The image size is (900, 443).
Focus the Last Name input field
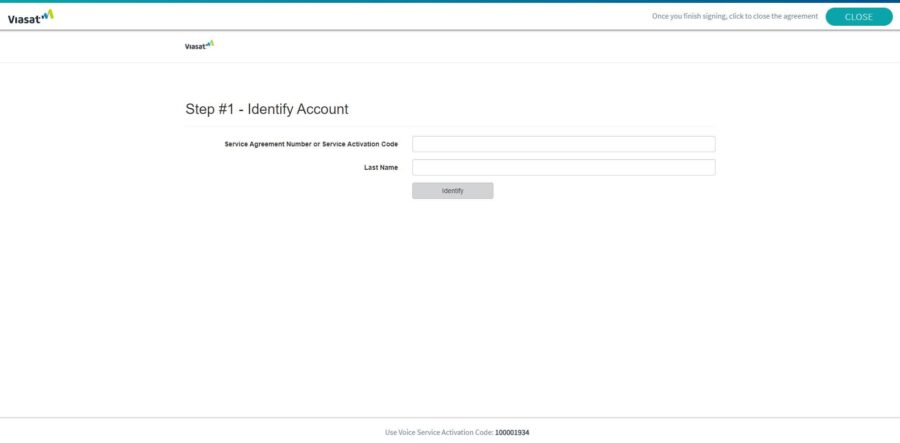pyautogui.click(x=564, y=168)
